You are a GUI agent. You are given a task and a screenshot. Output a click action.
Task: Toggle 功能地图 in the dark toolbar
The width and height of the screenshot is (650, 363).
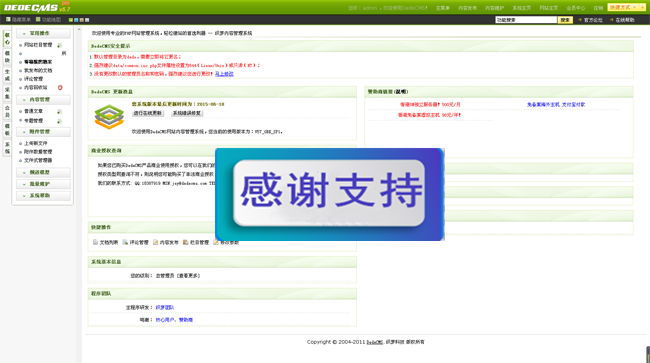click(x=49, y=19)
